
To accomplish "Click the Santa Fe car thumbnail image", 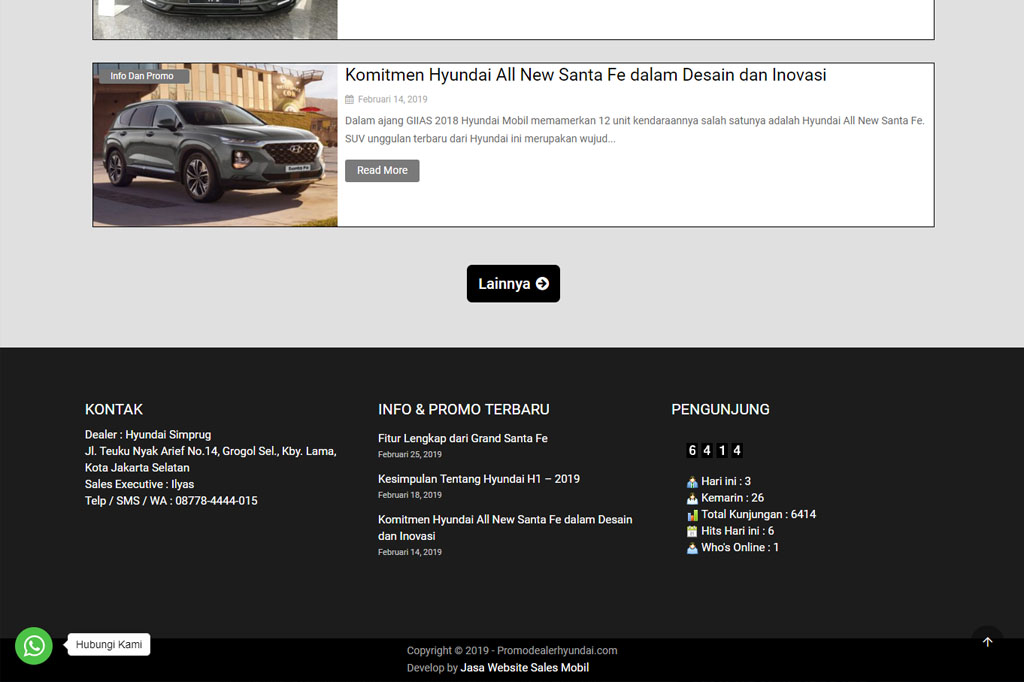I will coord(215,145).
